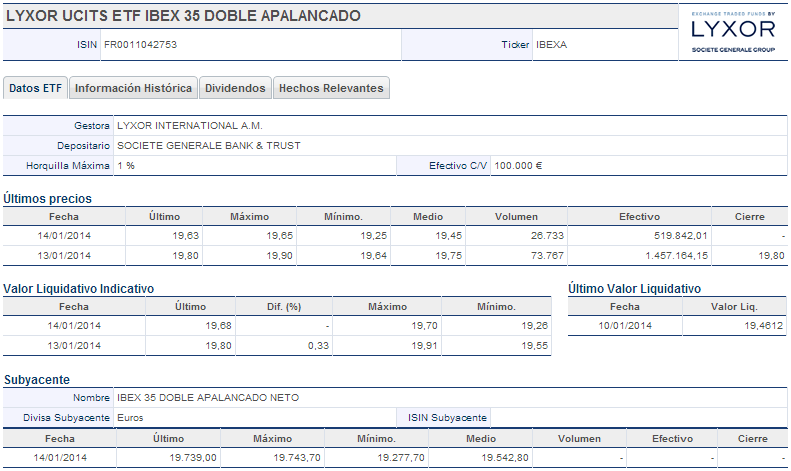
Task: Click the volume value 73.767
Action: (x=547, y=256)
